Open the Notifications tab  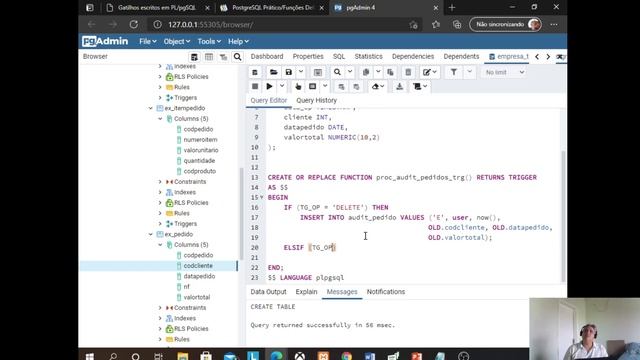click(x=386, y=292)
